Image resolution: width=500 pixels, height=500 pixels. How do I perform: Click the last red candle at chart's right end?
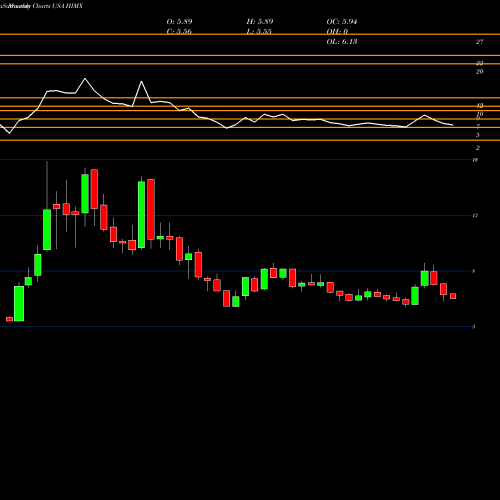click(x=453, y=296)
